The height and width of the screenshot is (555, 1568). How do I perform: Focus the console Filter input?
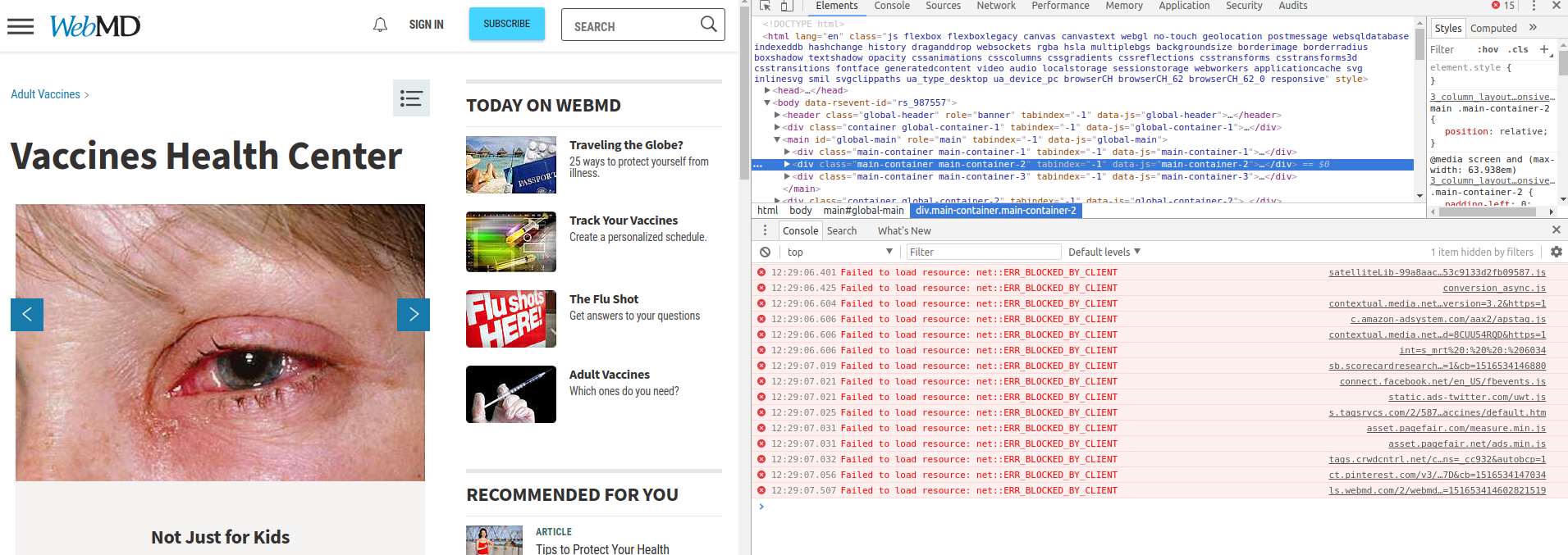coord(983,252)
